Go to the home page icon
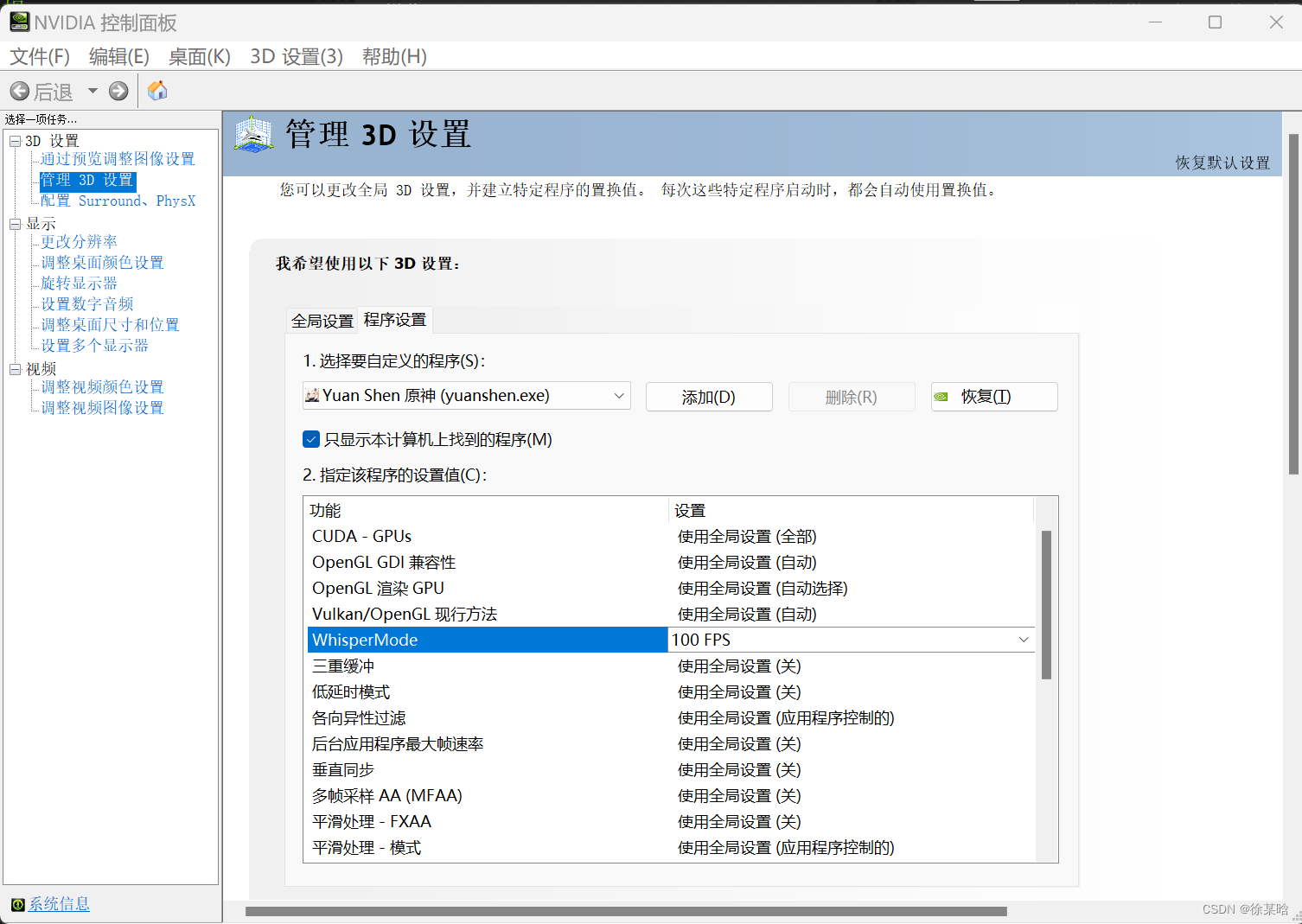This screenshot has height=924, width=1302. pyautogui.click(x=157, y=91)
